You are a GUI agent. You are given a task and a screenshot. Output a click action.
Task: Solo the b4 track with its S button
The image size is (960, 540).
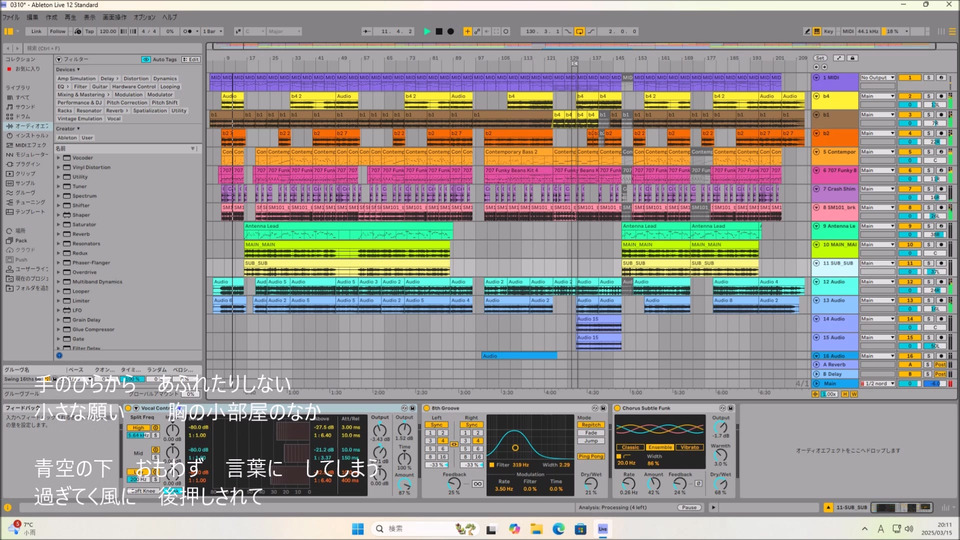click(929, 96)
